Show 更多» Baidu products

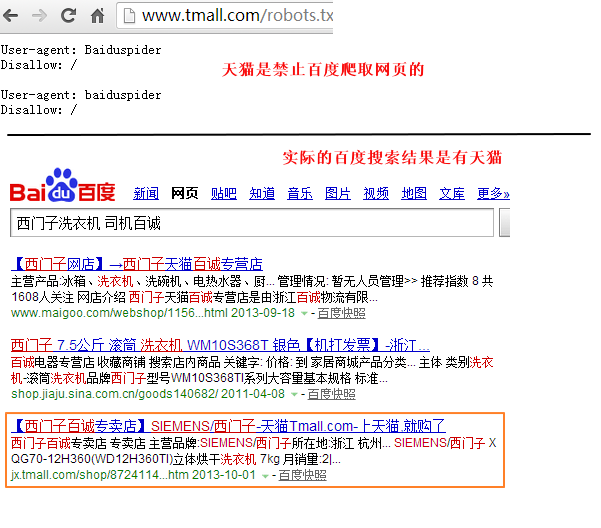coord(493,193)
